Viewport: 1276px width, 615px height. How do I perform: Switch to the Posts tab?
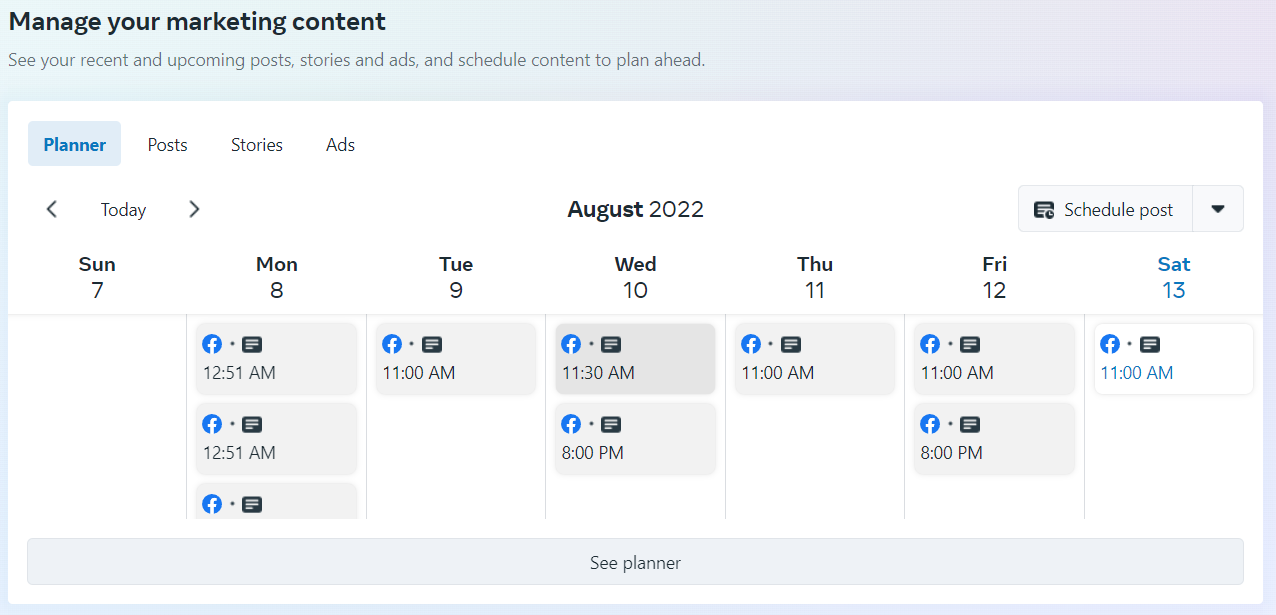click(x=167, y=145)
